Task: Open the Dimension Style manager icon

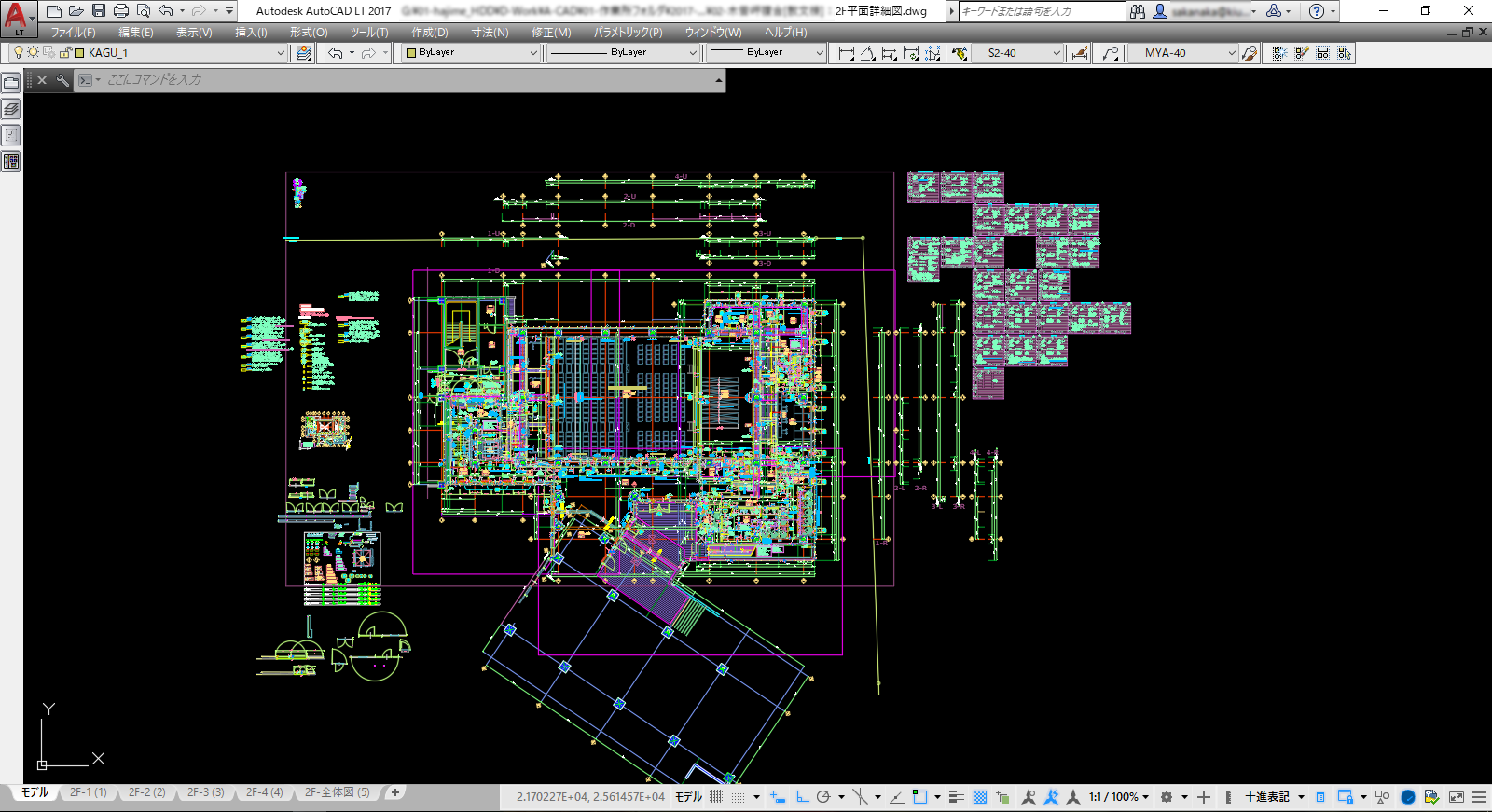Action: (x=1080, y=53)
